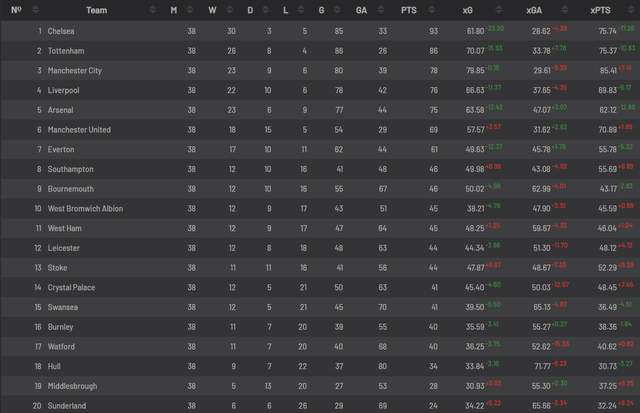Screen dimensions: 640x413
Task: Sort by the GA column header
Action: click(x=361, y=10)
